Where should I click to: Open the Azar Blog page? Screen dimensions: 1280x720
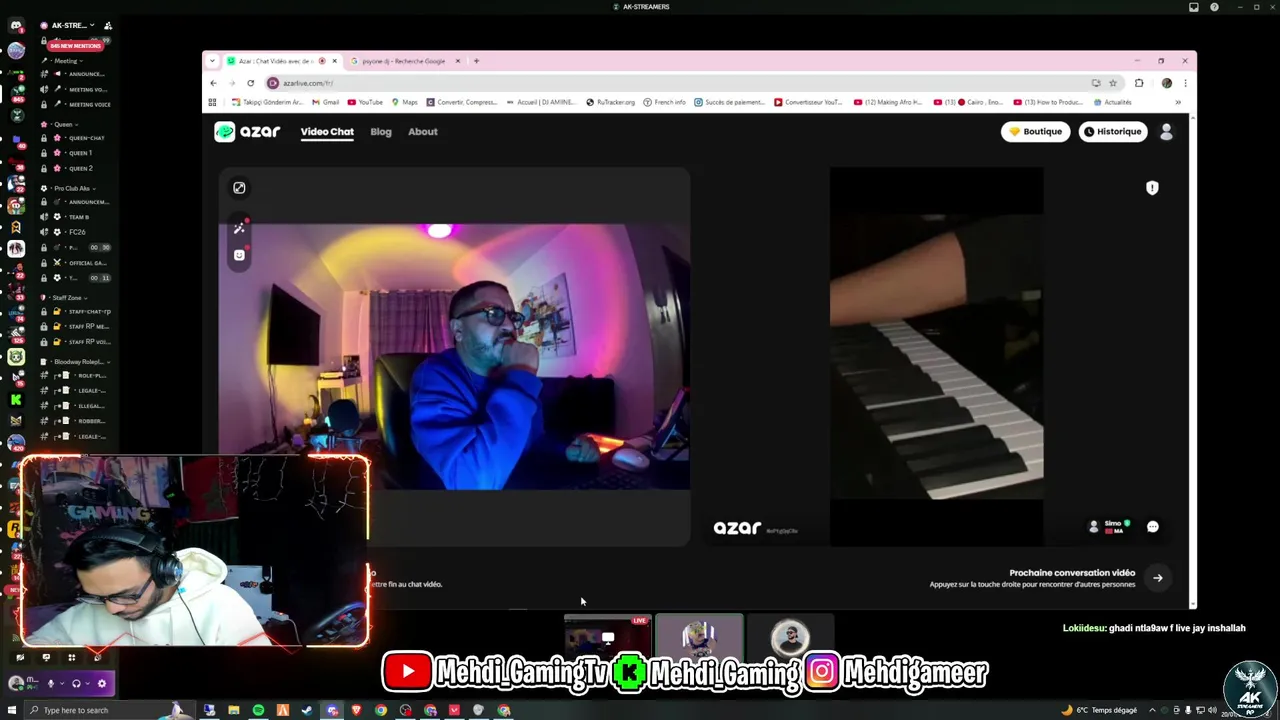[x=381, y=131]
